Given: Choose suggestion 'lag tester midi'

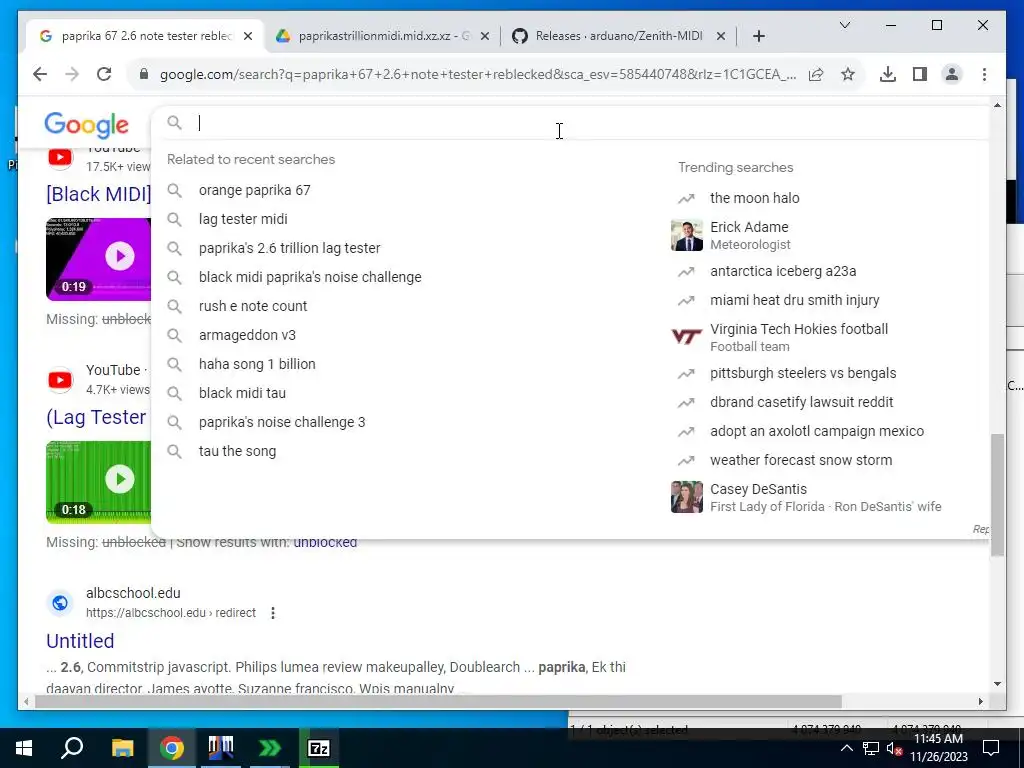Looking at the screenshot, I should click(x=243, y=219).
